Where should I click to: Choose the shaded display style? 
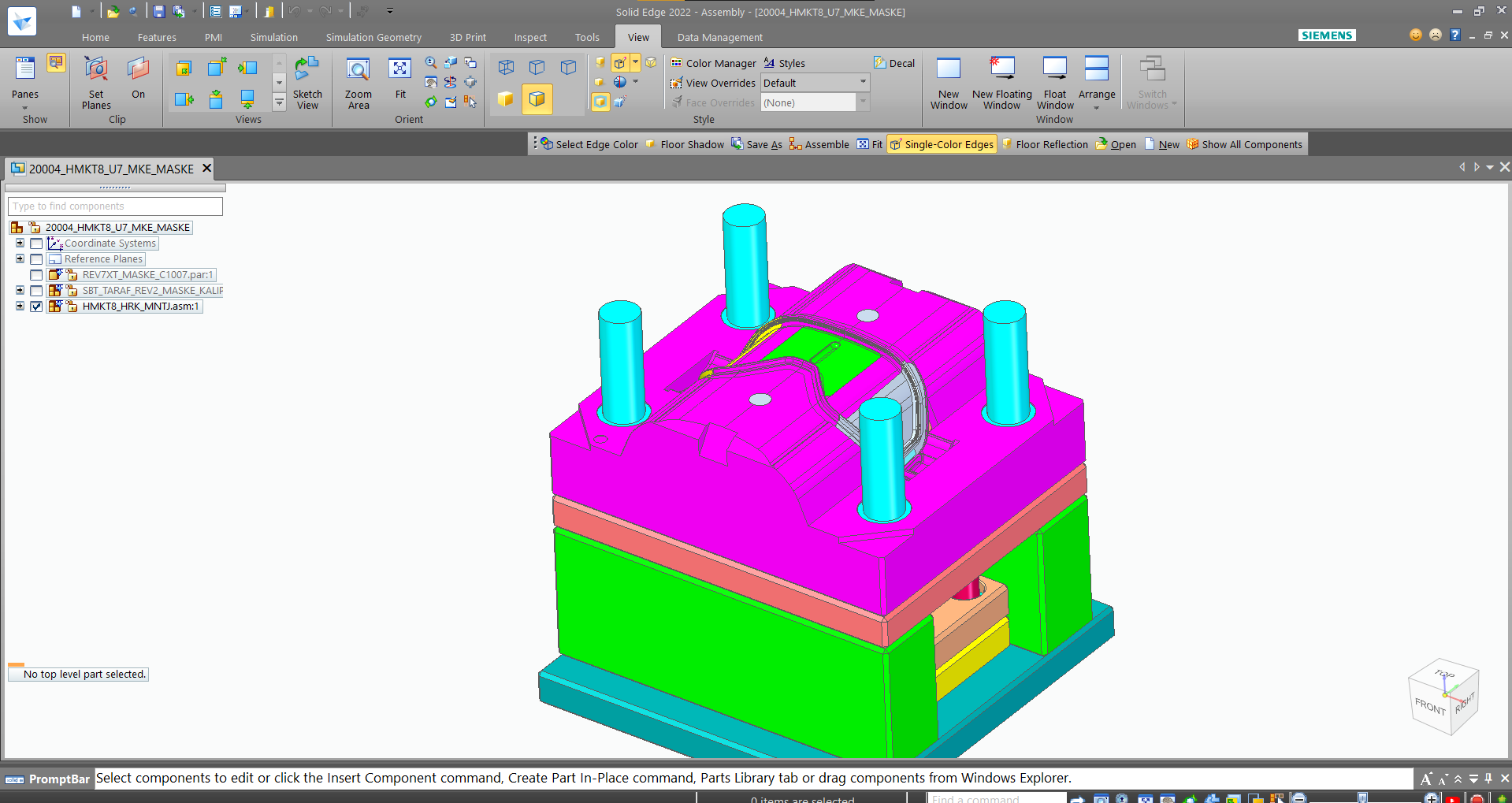pyautogui.click(x=506, y=99)
